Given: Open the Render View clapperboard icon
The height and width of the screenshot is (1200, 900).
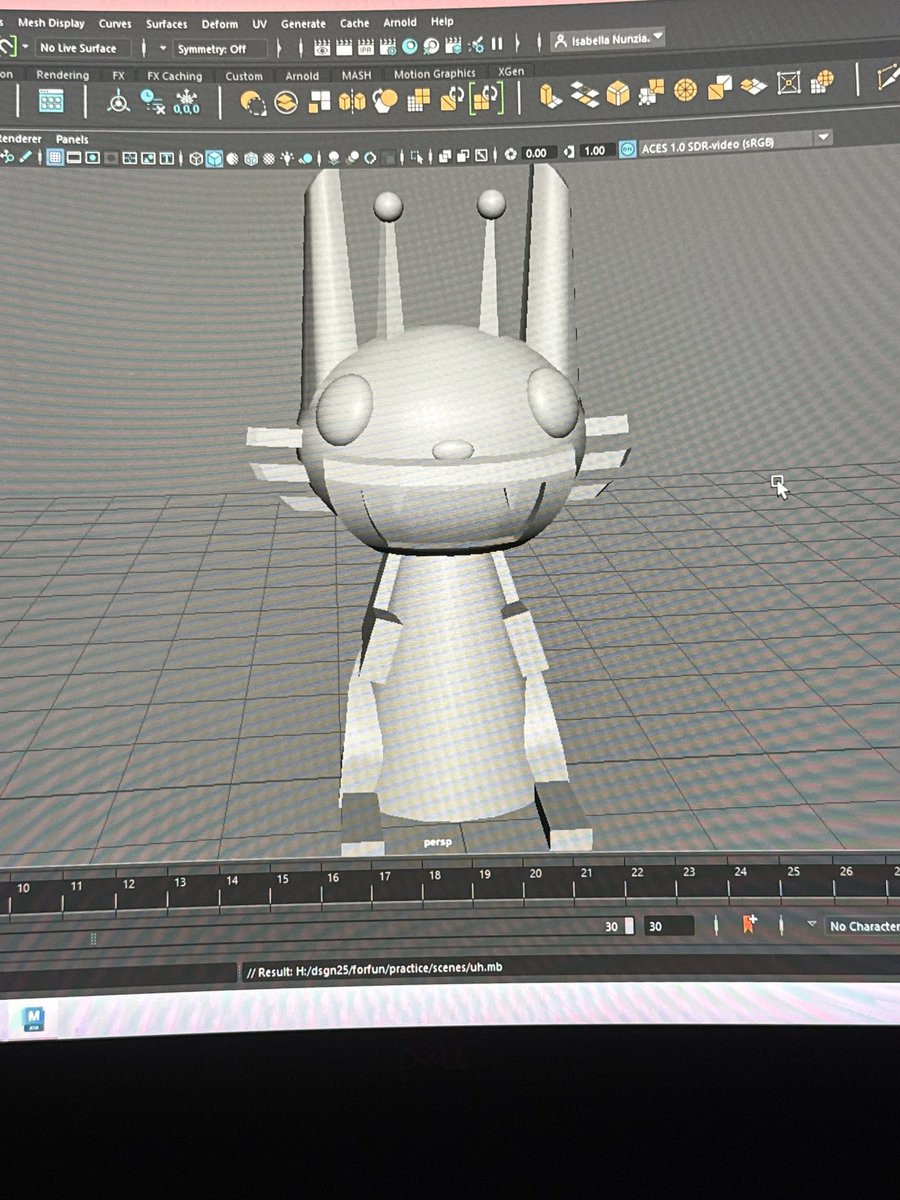Looking at the screenshot, I should [x=323, y=47].
